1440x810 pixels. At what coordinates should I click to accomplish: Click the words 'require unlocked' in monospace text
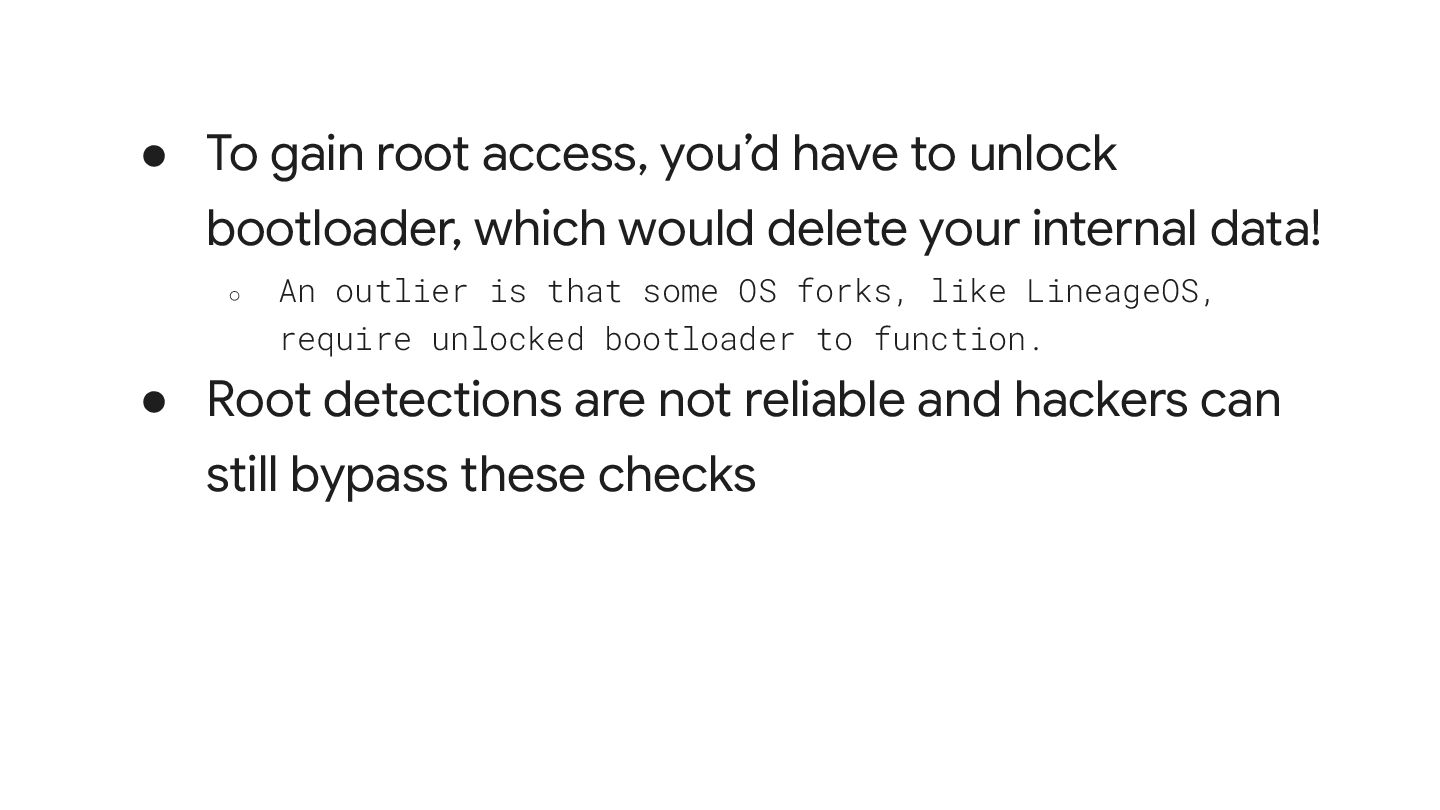tap(430, 339)
